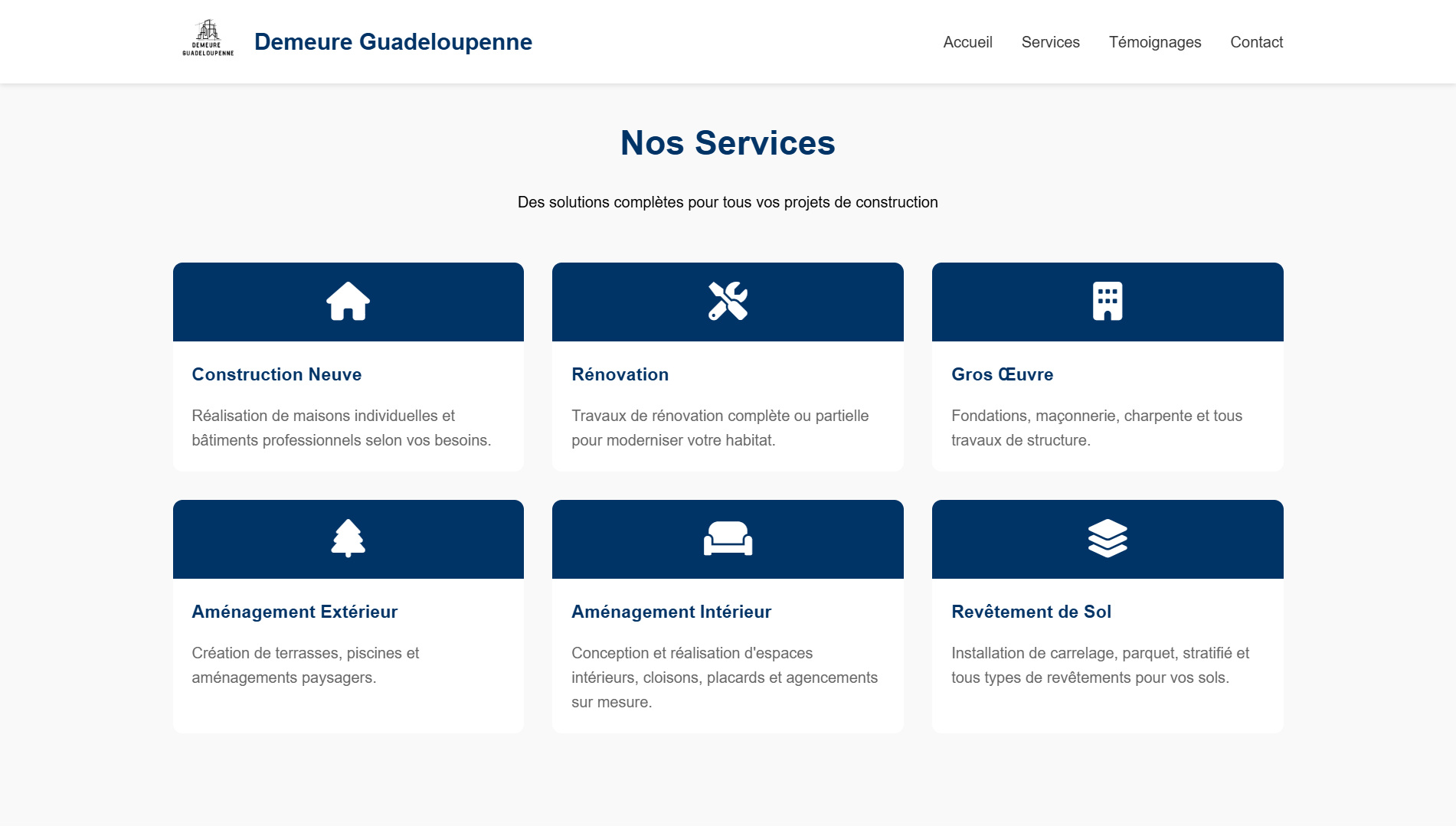This screenshot has height=826, width=1456.
Task: Click description 'Fondations, maçonnerie, charpente'
Action: (x=1097, y=428)
